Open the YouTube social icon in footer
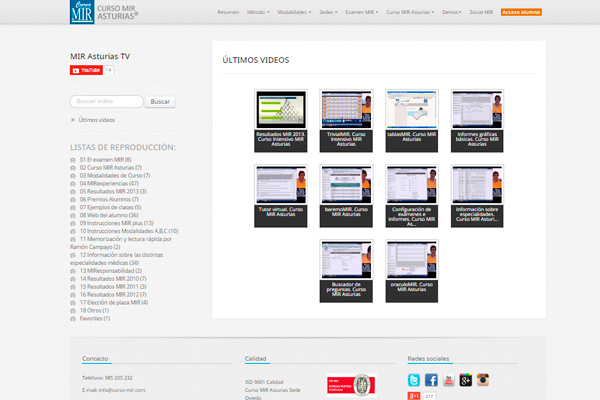This screenshot has height=400, width=600. pos(448,380)
